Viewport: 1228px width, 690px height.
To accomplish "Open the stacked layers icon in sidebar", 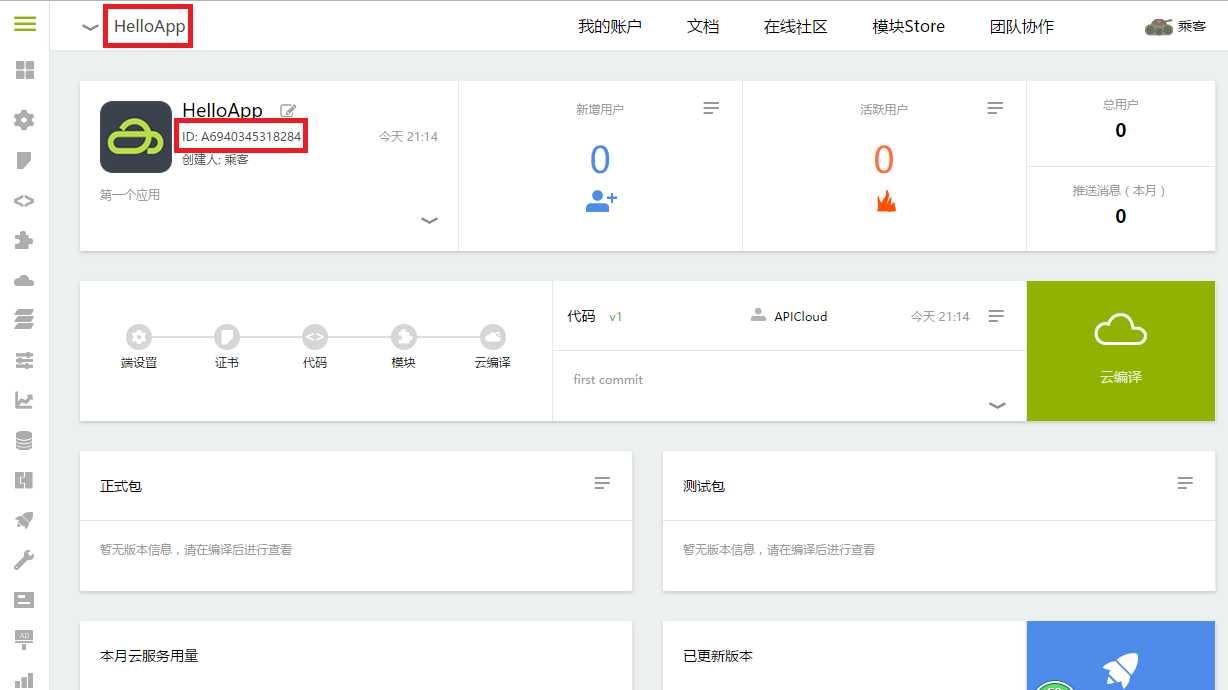I will pyautogui.click(x=24, y=320).
